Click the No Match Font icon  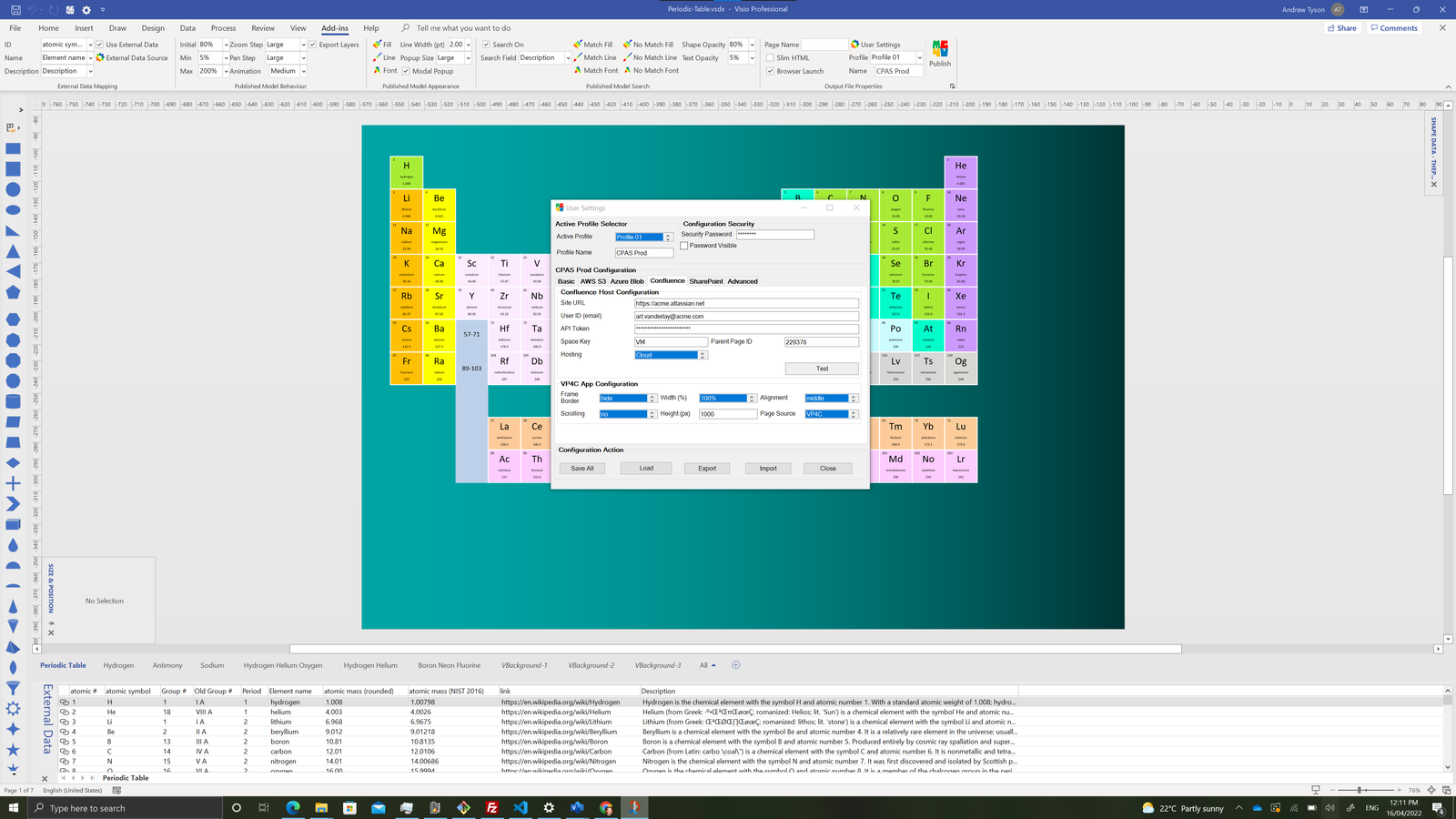(x=627, y=70)
